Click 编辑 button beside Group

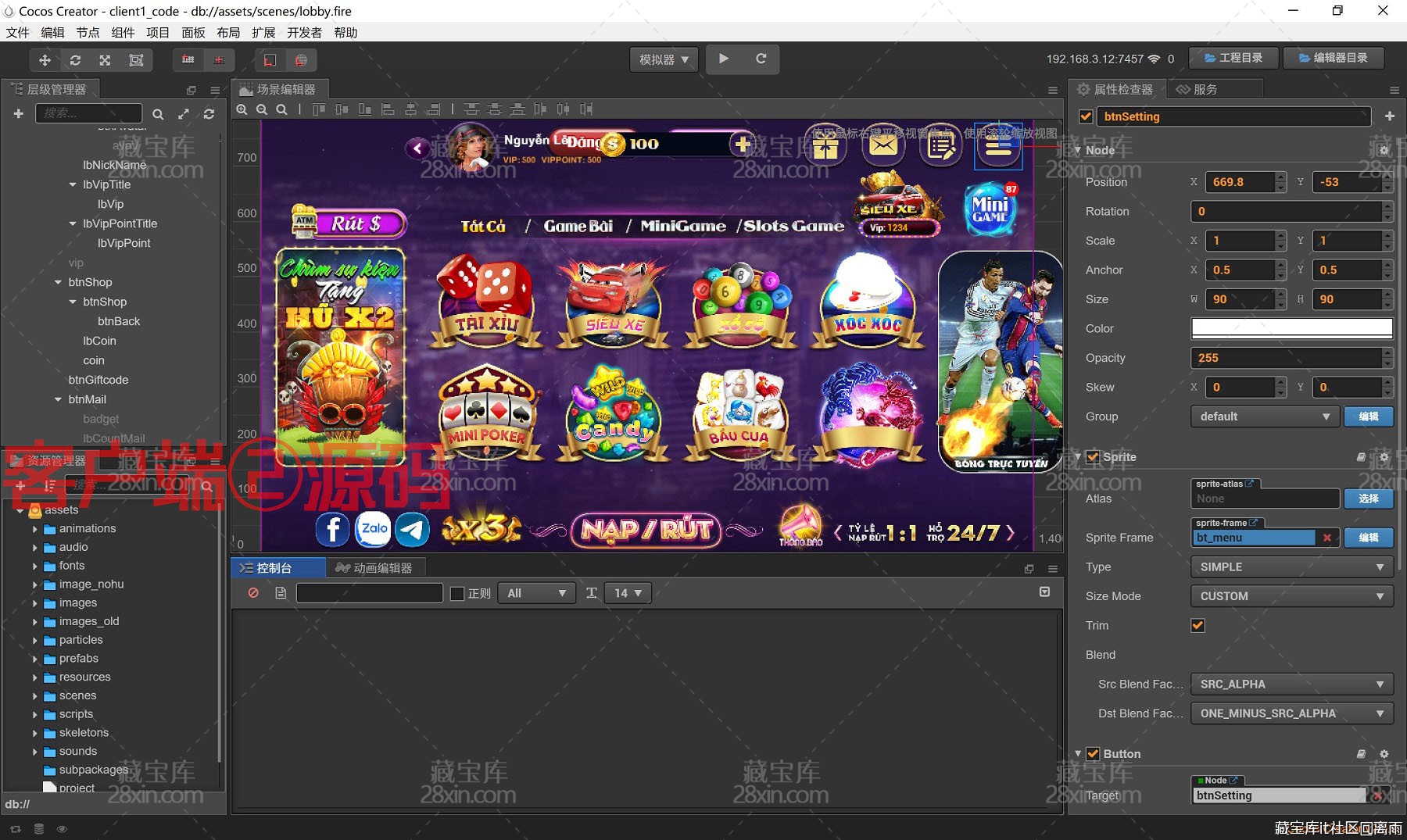(x=1369, y=416)
